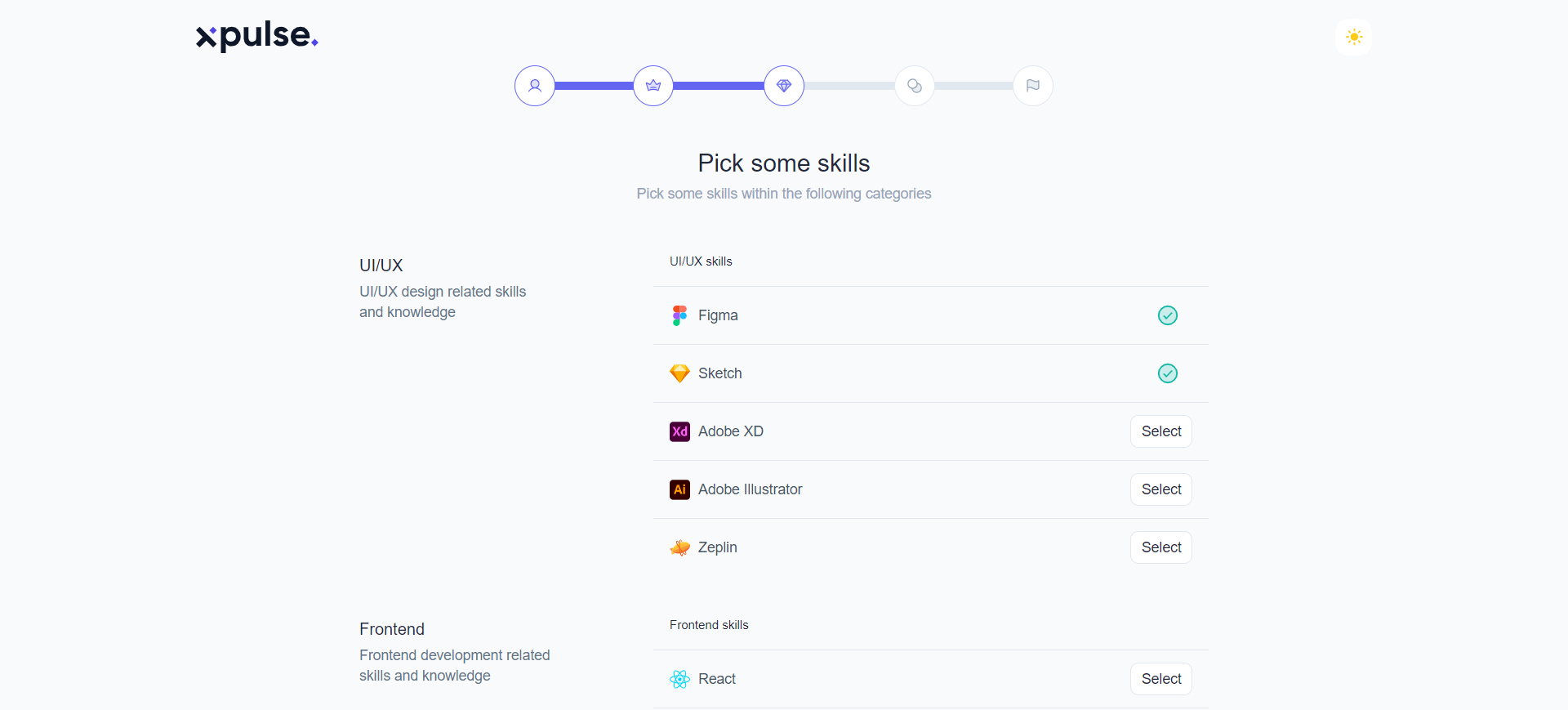Click the Adobe Illustrator icon
Image resolution: width=1568 pixels, height=710 pixels.
[x=679, y=489]
